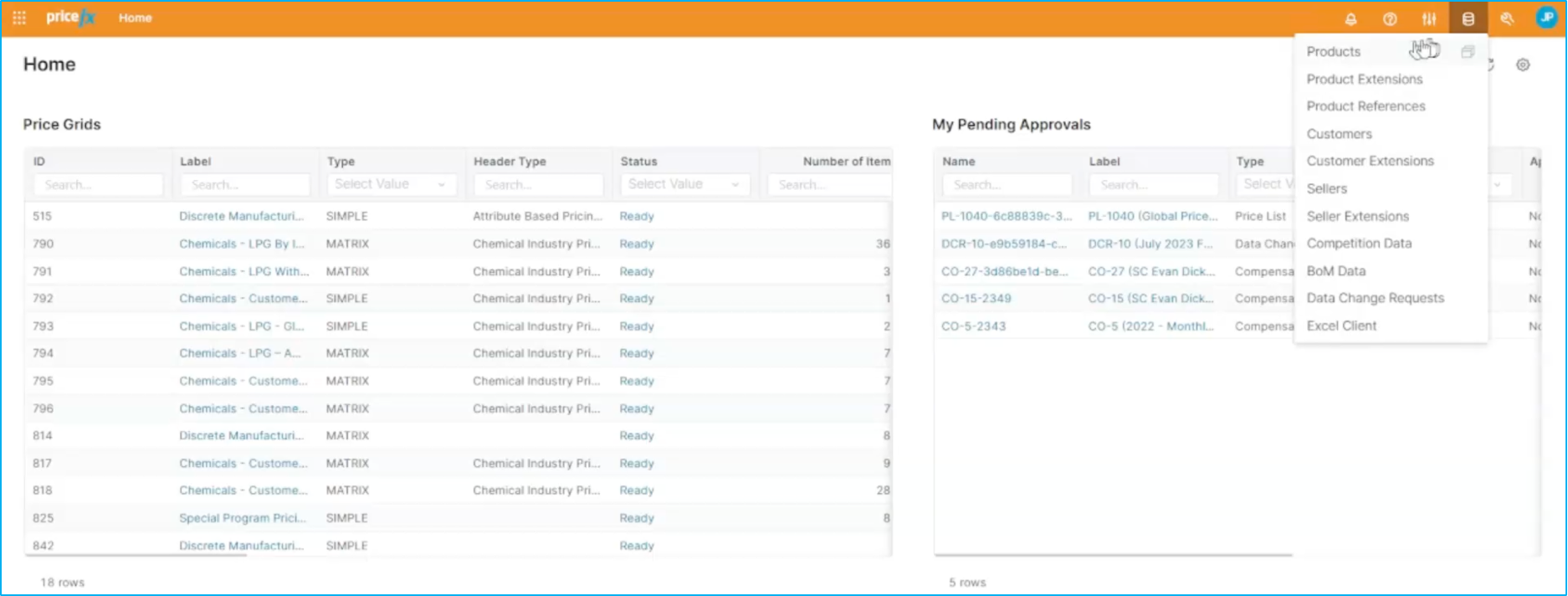Open the notifications bell icon
This screenshot has height=596, width=1568.
(1350, 18)
